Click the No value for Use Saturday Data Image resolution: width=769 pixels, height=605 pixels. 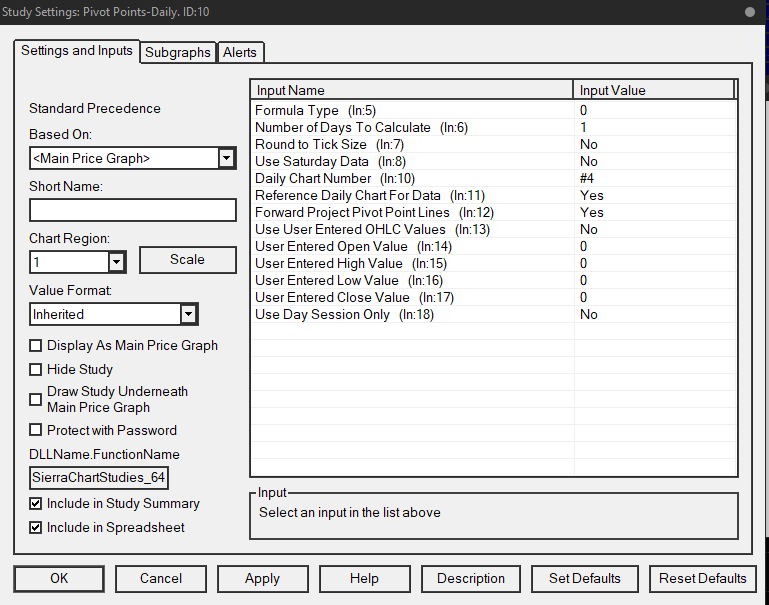[x=589, y=161]
